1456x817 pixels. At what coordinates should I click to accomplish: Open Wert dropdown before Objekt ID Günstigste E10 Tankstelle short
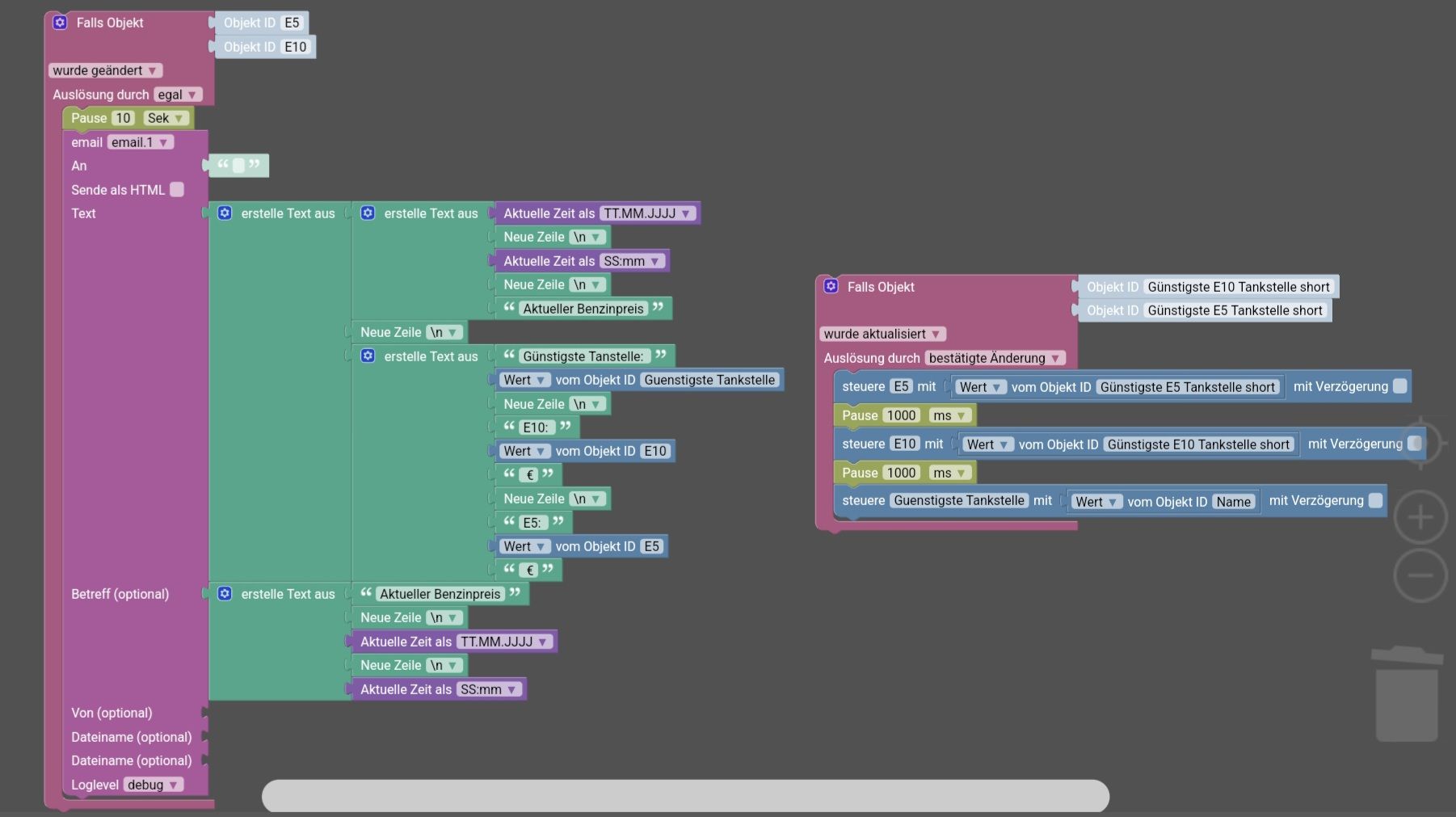click(987, 444)
